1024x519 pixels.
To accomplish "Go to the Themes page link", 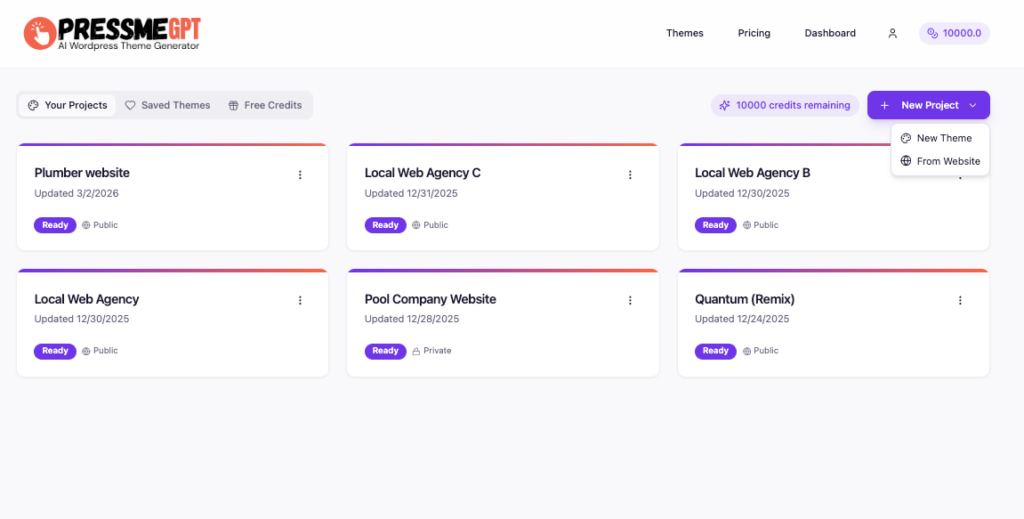I will click(685, 33).
